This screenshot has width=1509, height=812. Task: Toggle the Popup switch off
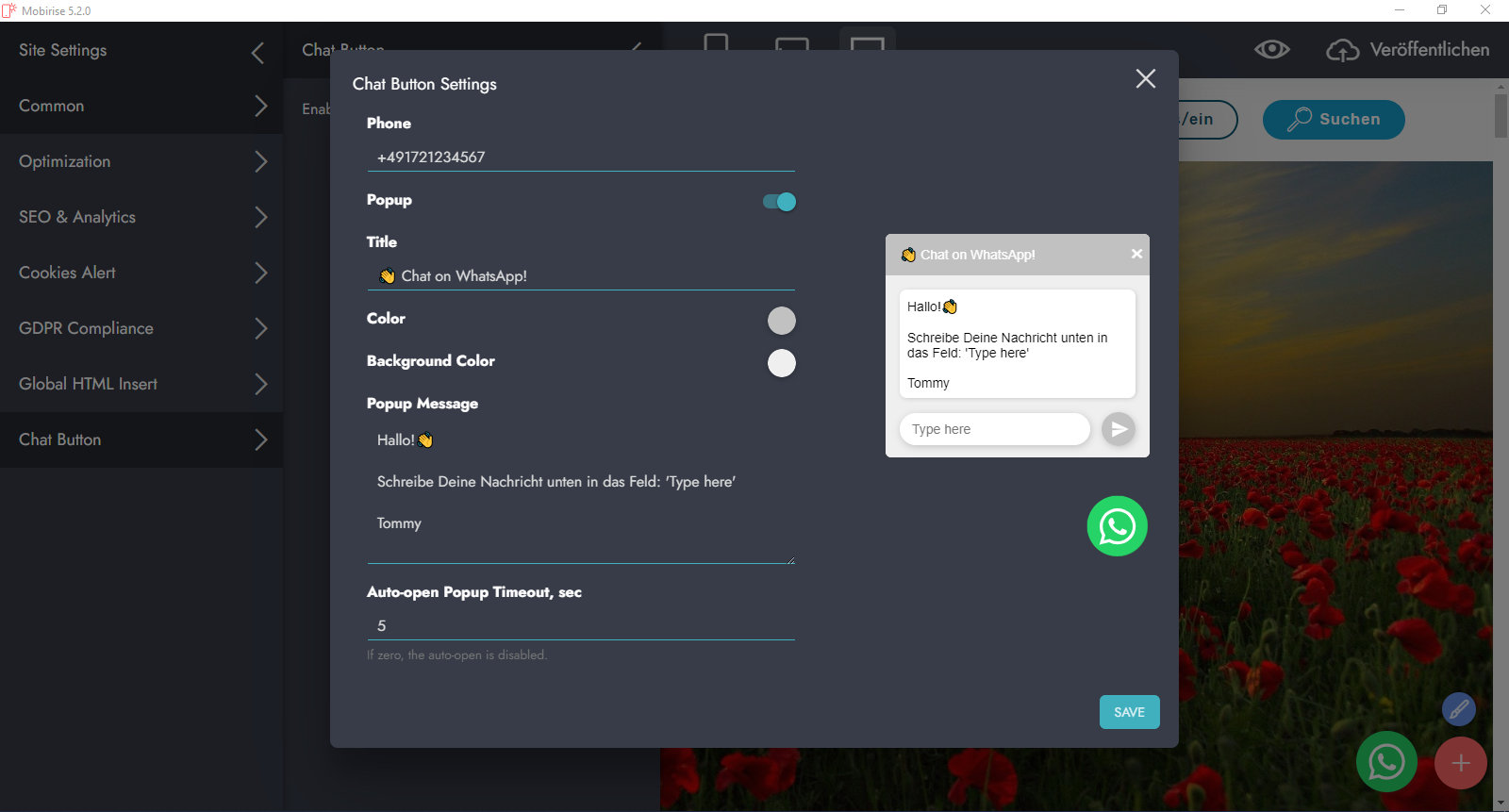coord(779,202)
